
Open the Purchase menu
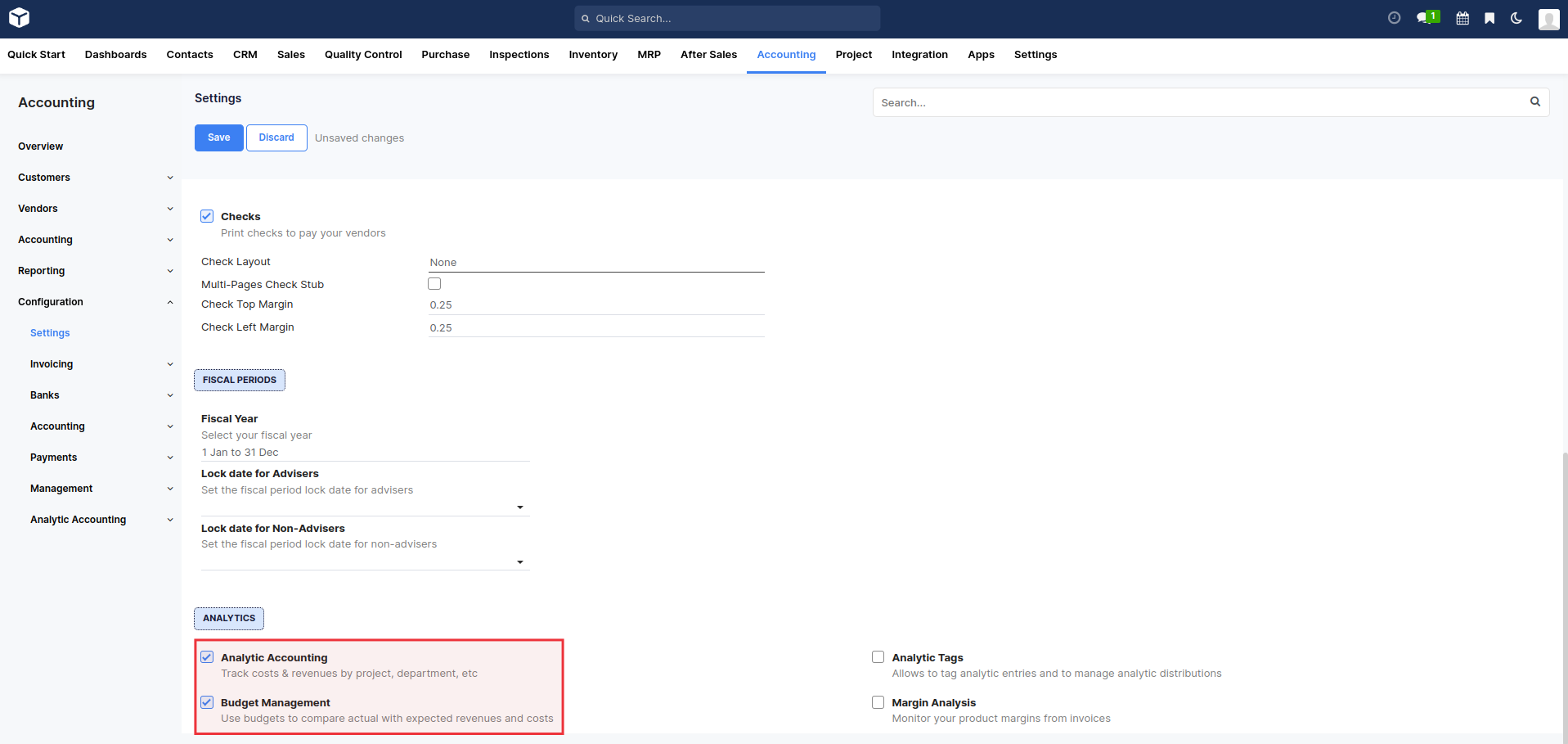pyautogui.click(x=445, y=55)
